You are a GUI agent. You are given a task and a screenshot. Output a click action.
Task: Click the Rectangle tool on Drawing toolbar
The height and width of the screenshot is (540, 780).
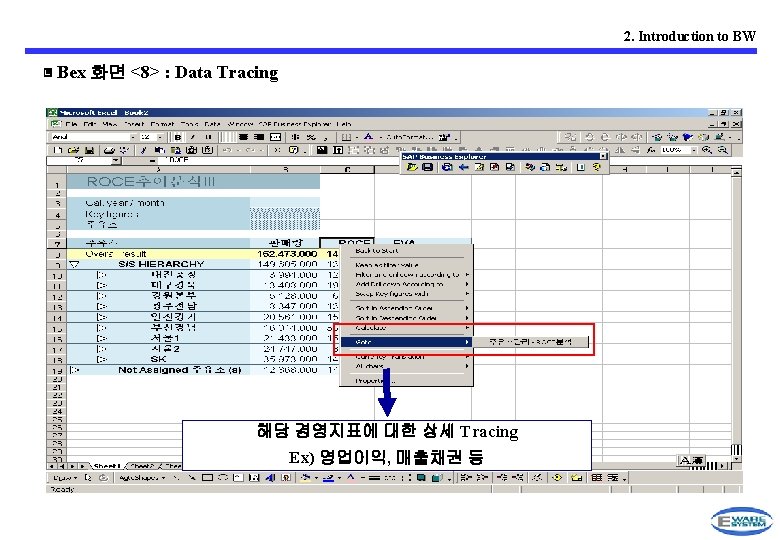click(207, 478)
